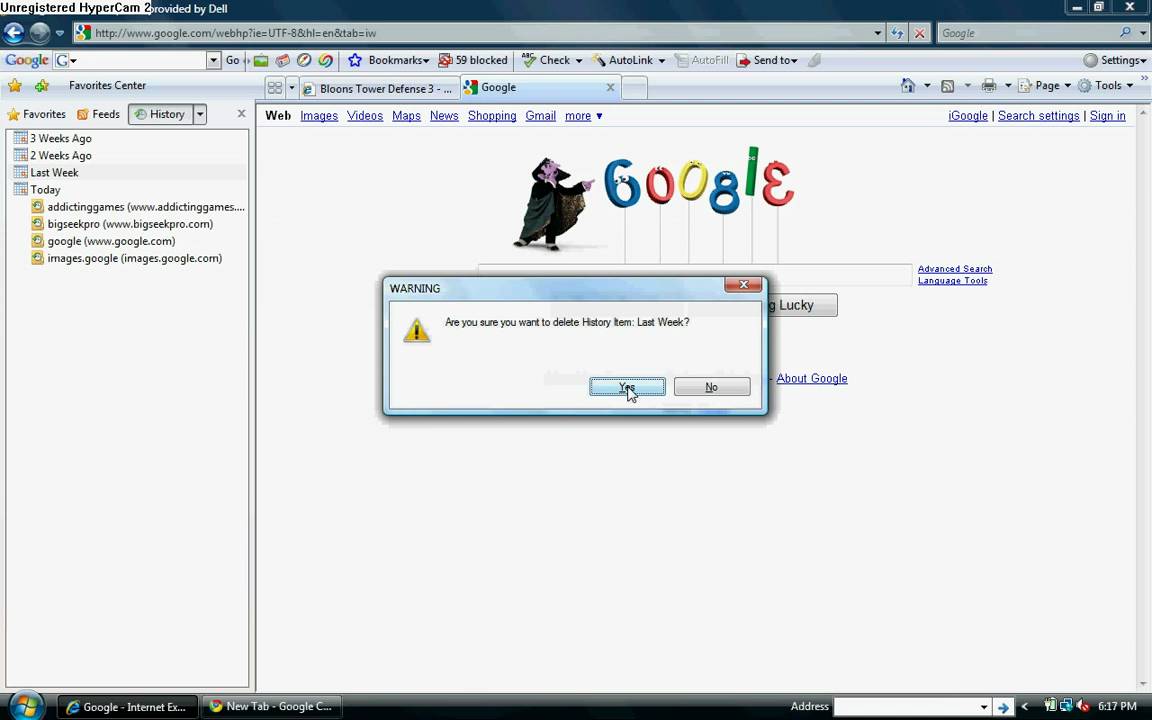
Task: Click the iGoogle link
Action: (968, 116)
